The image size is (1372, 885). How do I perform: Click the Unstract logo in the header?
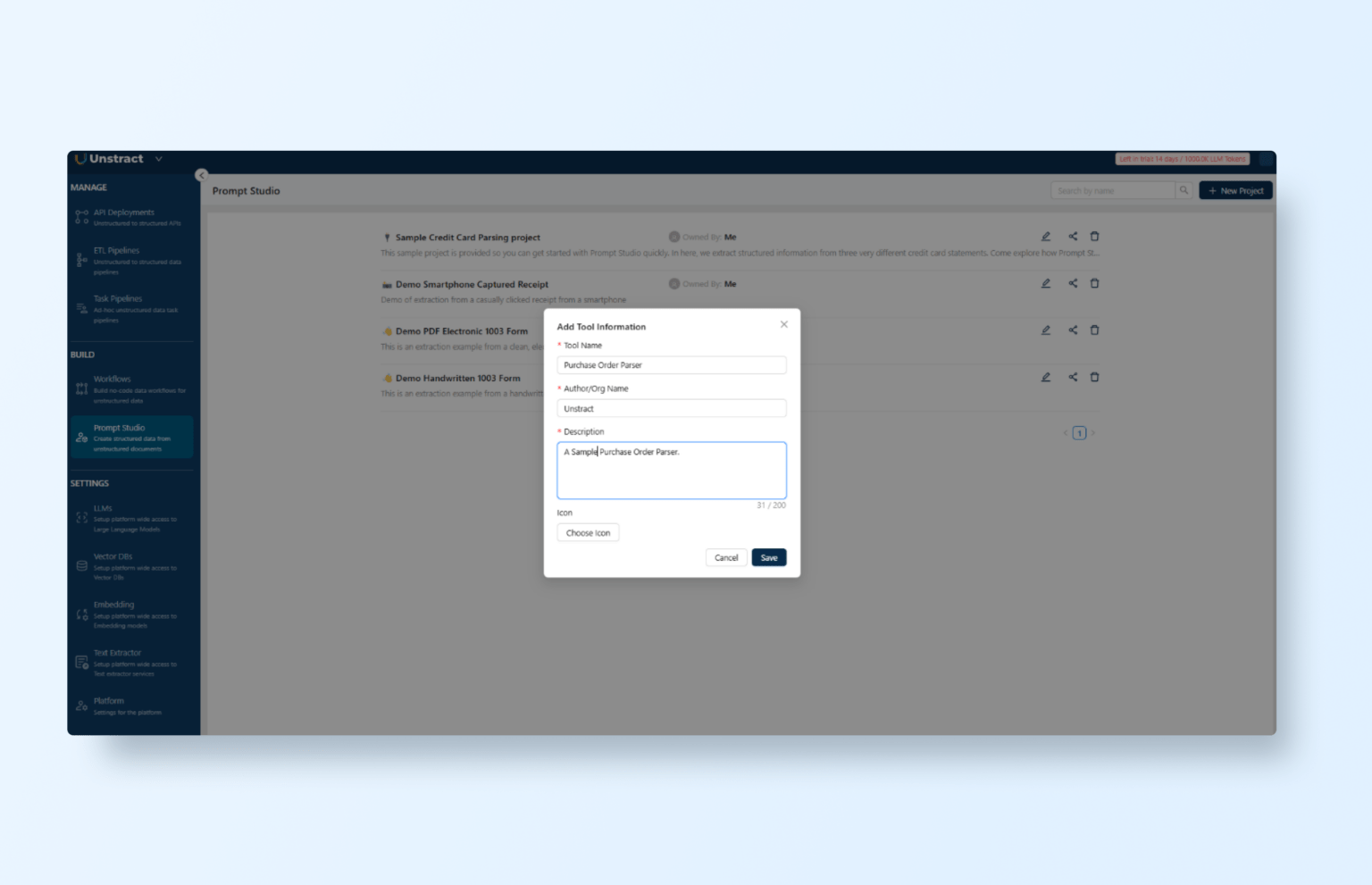109,159
